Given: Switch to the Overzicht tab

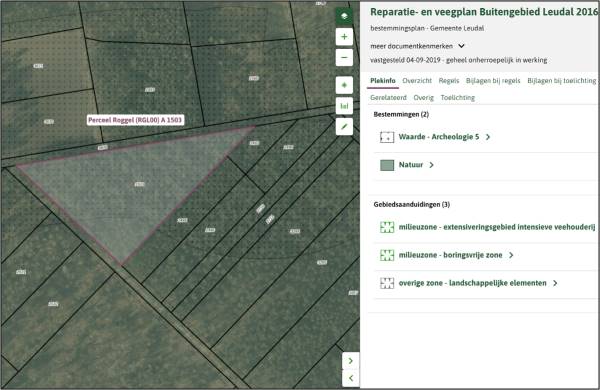Looking at the screenshot, I should pos(417,81).
